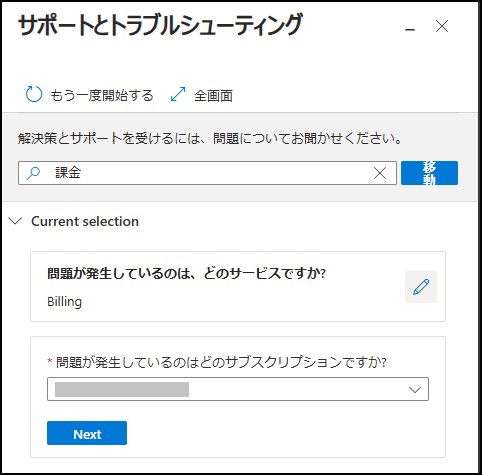482x475 pixels.
Task: Clear the search box with X
Action: click(380, 173)
